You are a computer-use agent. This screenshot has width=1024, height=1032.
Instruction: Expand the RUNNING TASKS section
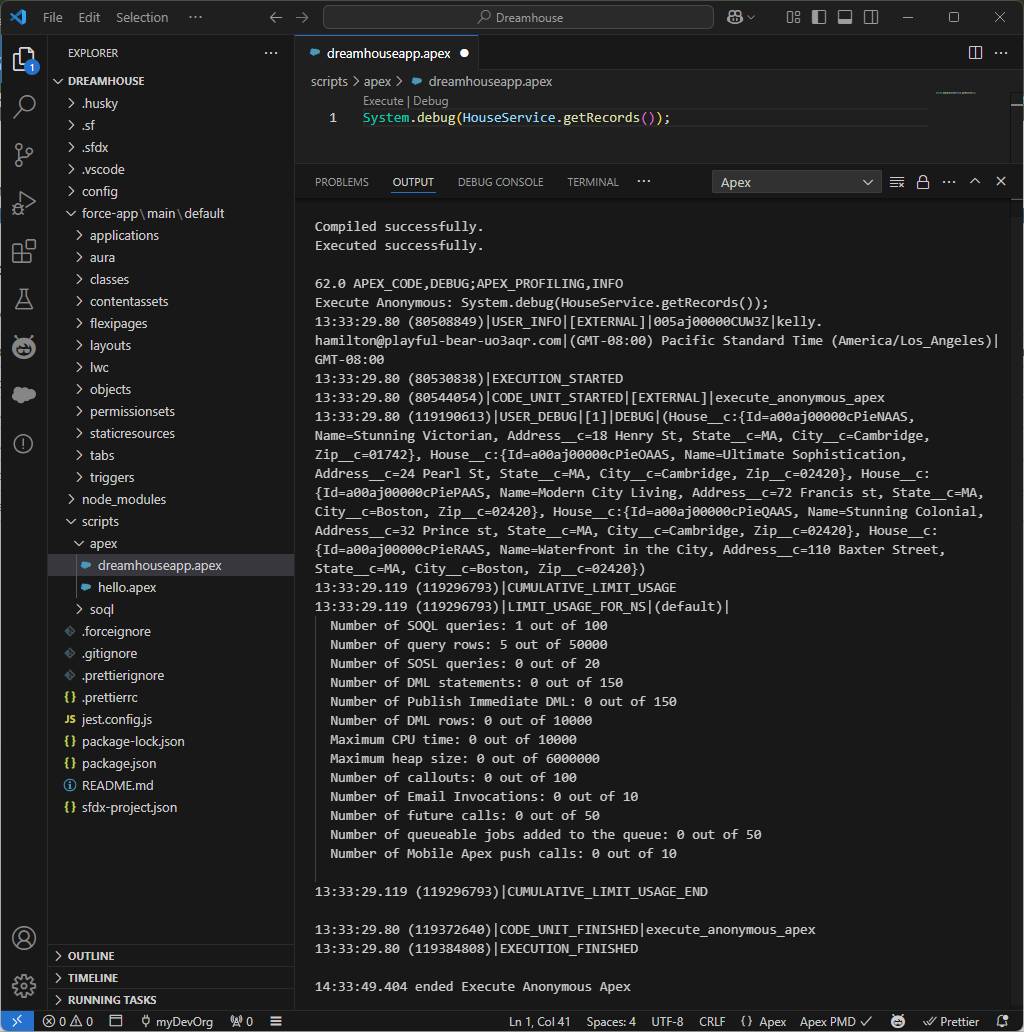(171, 1000)
